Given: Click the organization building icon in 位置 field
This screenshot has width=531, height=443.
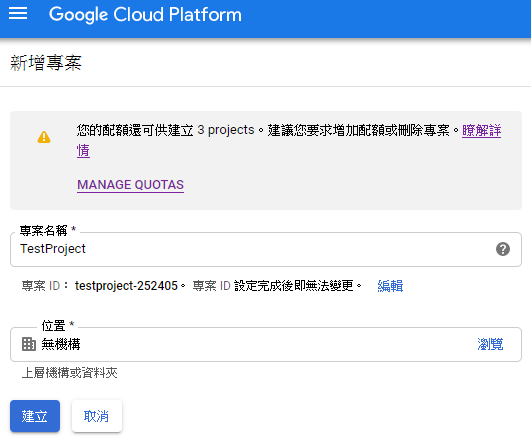Looking at the screenshot, I should (x=29, y=344).
